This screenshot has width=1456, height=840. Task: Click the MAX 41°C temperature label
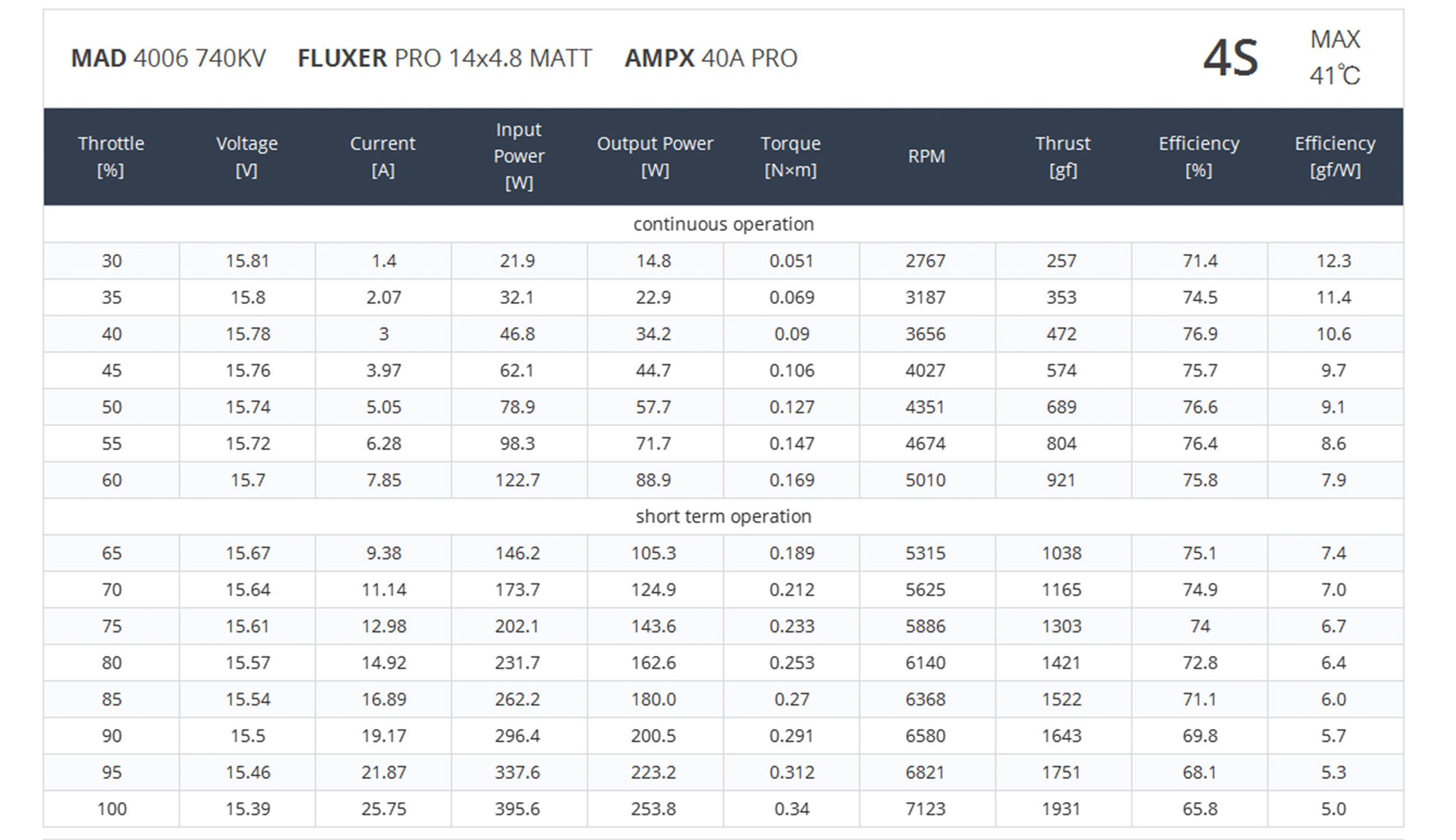(1335, 58)
